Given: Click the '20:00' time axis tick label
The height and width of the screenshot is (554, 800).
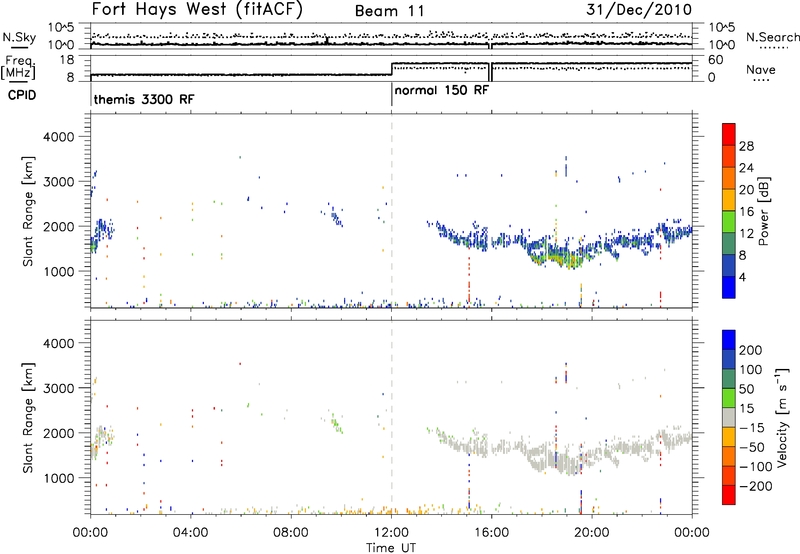Looking at the screenshot, I should coord(592,533).
